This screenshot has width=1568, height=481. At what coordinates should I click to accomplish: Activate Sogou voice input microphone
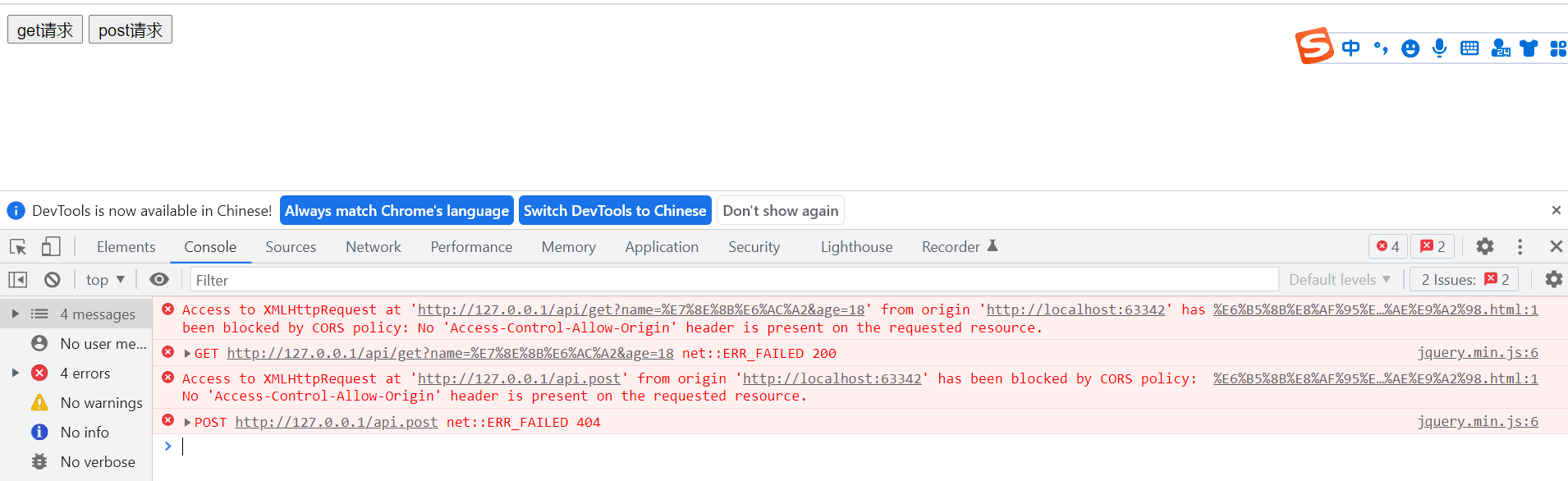click(1439, 48)
